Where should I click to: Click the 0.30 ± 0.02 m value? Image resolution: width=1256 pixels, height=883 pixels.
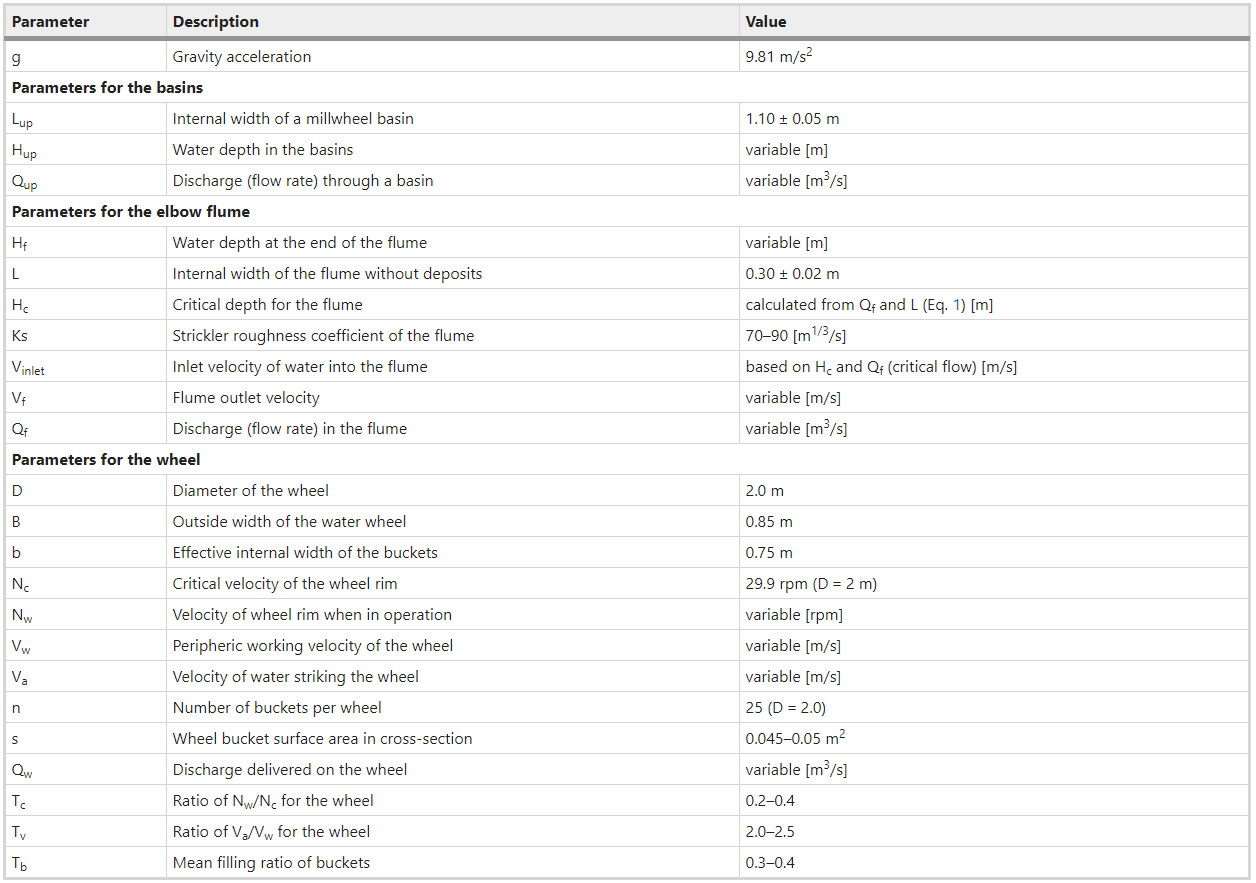coord(792,274)
